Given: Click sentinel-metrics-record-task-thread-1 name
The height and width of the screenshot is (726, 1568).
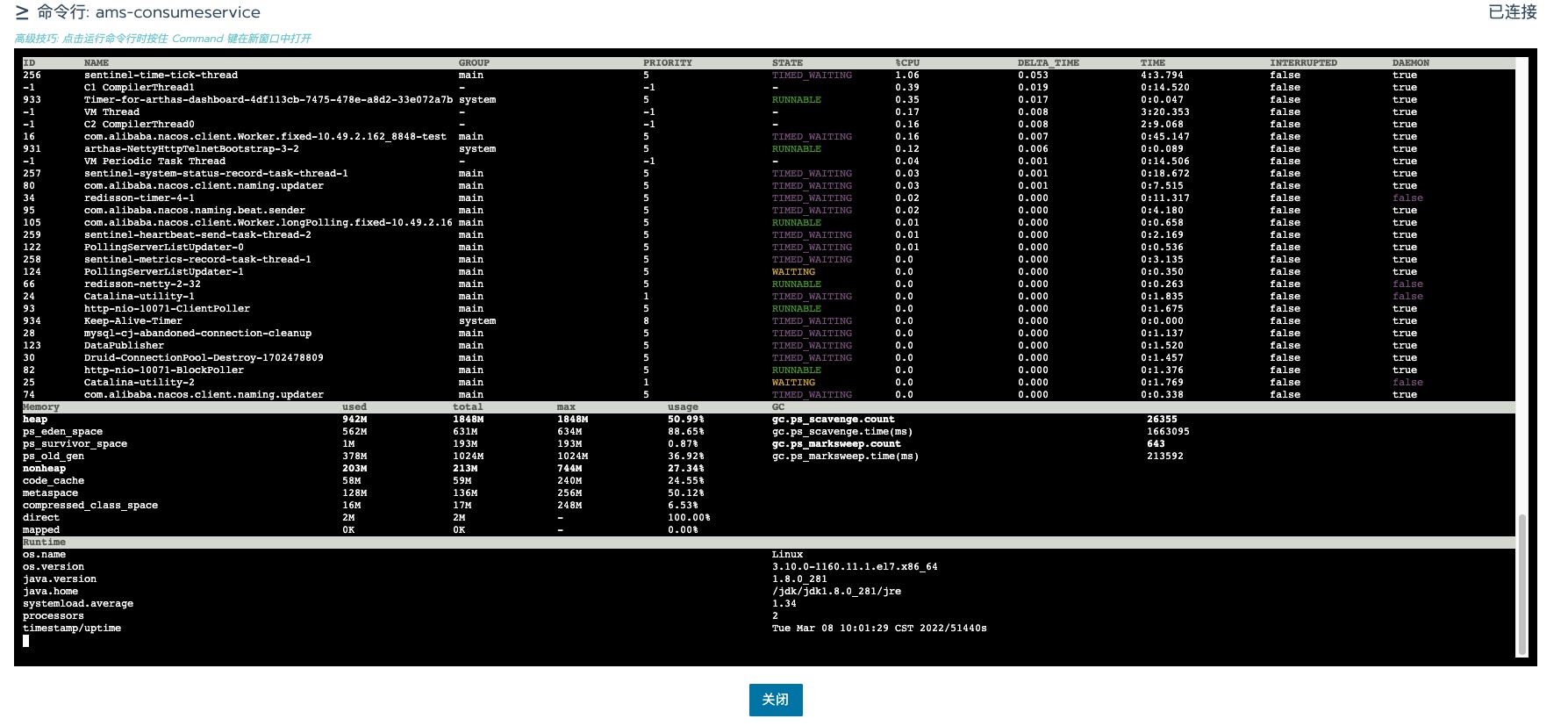Looking at the screenshot, I should coord(197,260).
